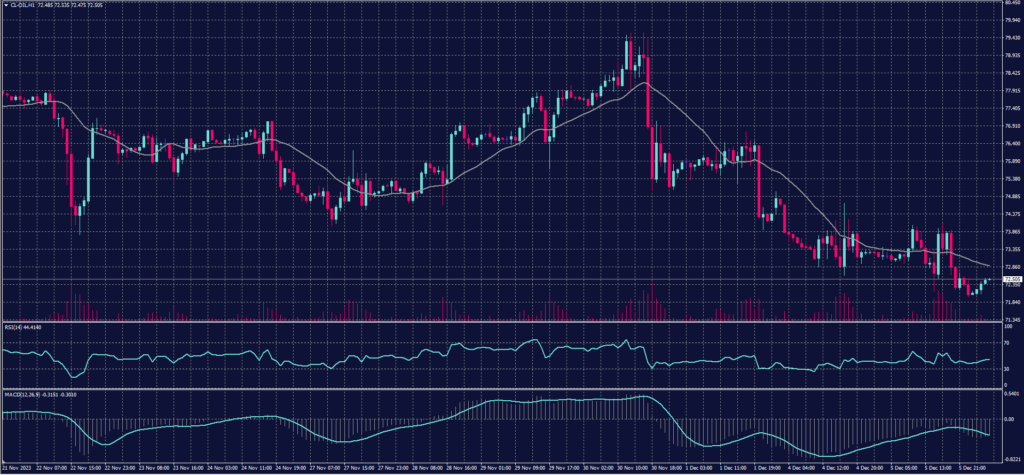1024x475 pixels.
Task: Click the 71.345 label on price axis
Action: pos(1005,319)
